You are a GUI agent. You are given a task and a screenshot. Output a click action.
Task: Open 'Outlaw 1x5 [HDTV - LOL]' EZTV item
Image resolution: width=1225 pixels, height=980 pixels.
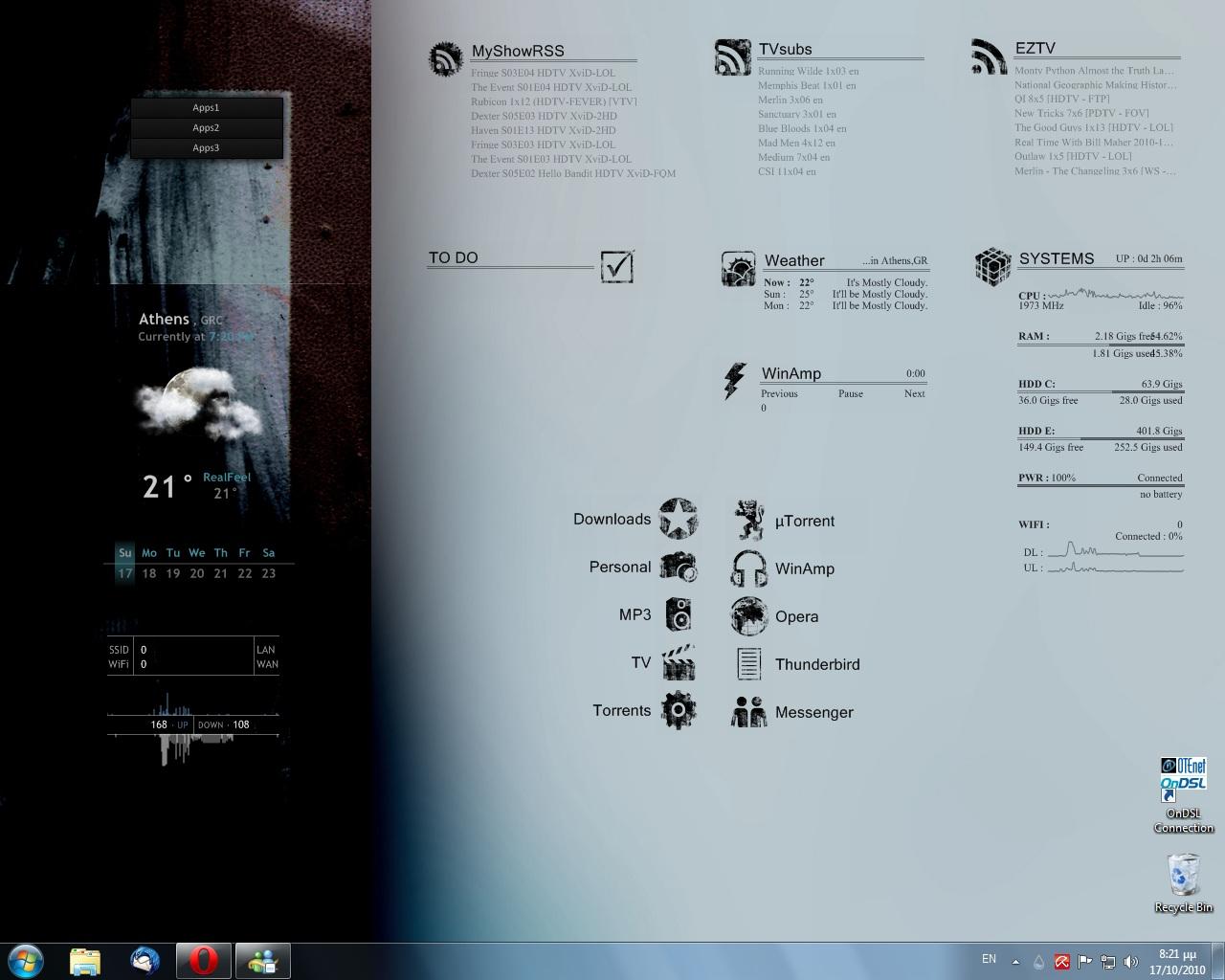[1073, 156]
